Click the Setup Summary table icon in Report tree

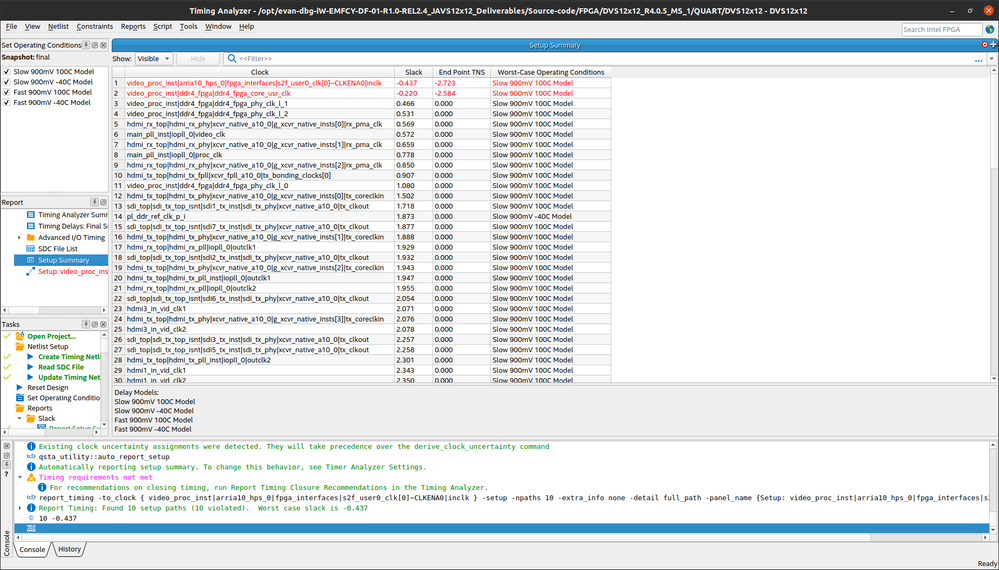[x=30, y=260]
